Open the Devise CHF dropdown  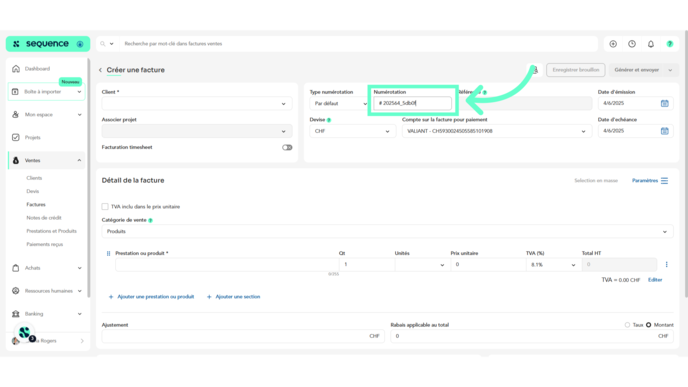click(x=352, y=131)
